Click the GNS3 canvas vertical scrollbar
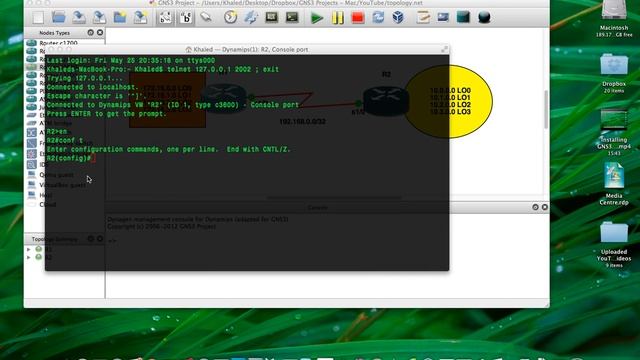 [546, 109]
